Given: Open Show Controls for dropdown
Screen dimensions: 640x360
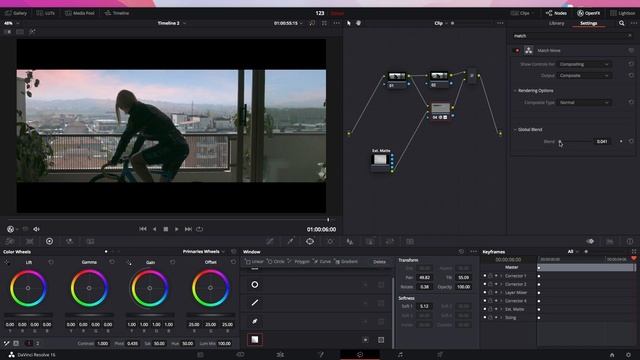Looking at the screenshot, I should 584,64.
